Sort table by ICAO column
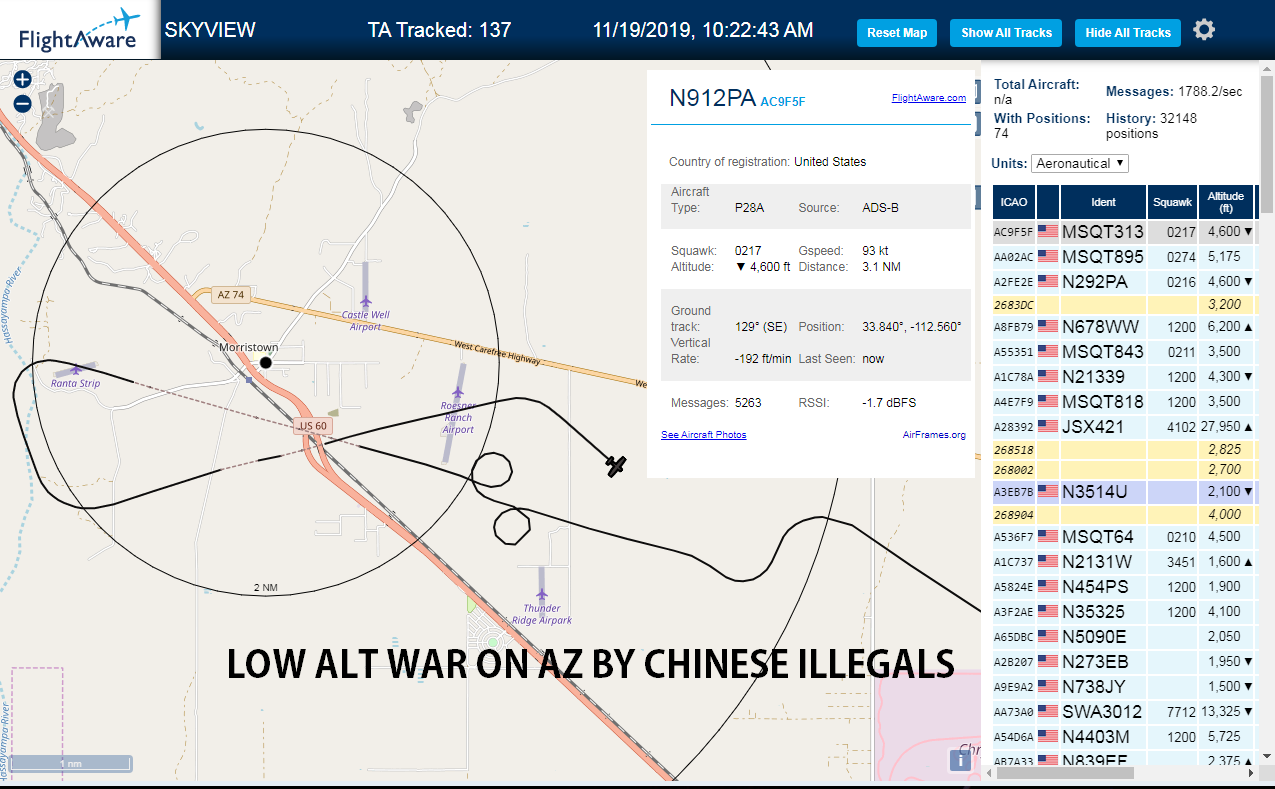1275x789 pixels. pos(1014,202)
